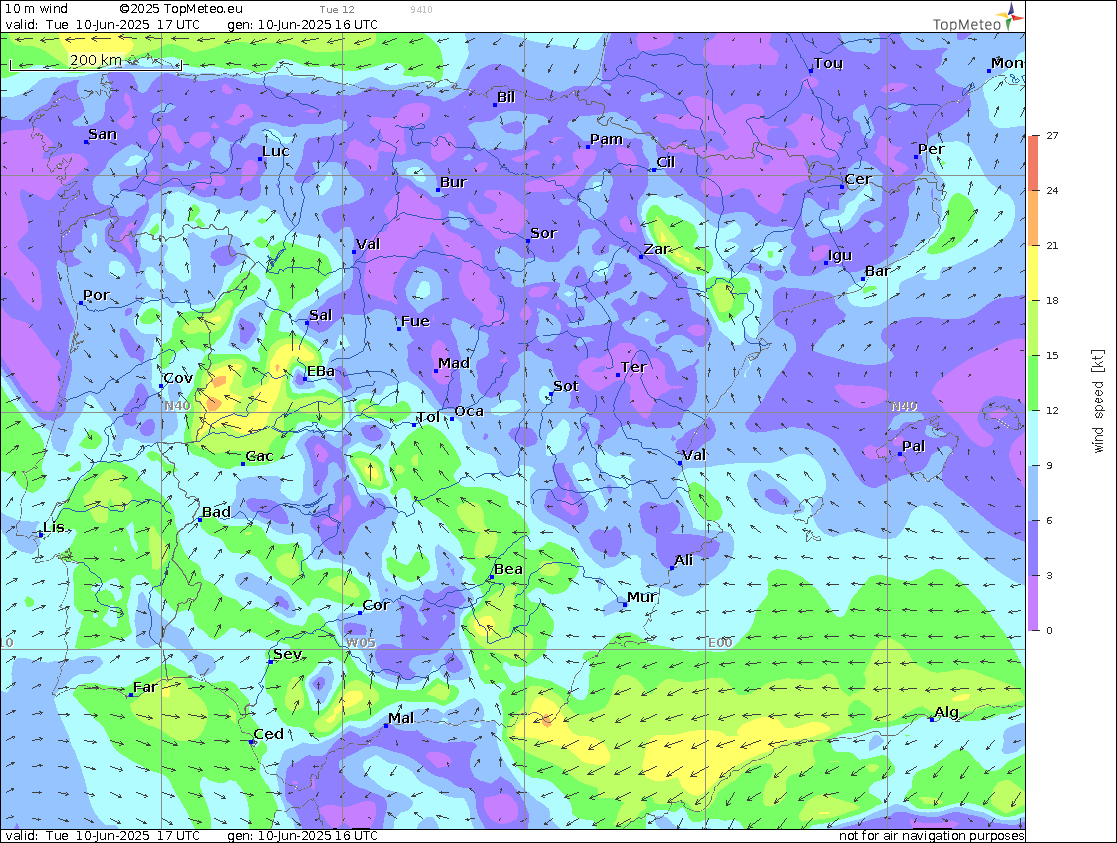Click the Pam city label
Viewport: 1117px width, 843px height.
606,139
